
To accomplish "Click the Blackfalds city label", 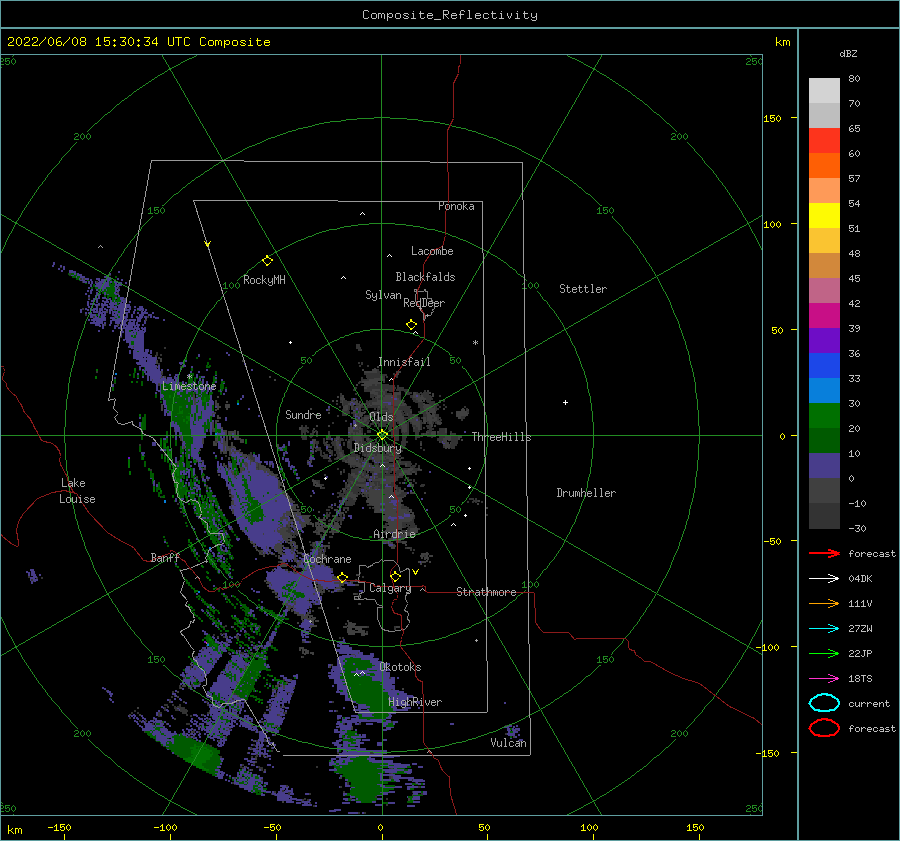I will point(425,277).
